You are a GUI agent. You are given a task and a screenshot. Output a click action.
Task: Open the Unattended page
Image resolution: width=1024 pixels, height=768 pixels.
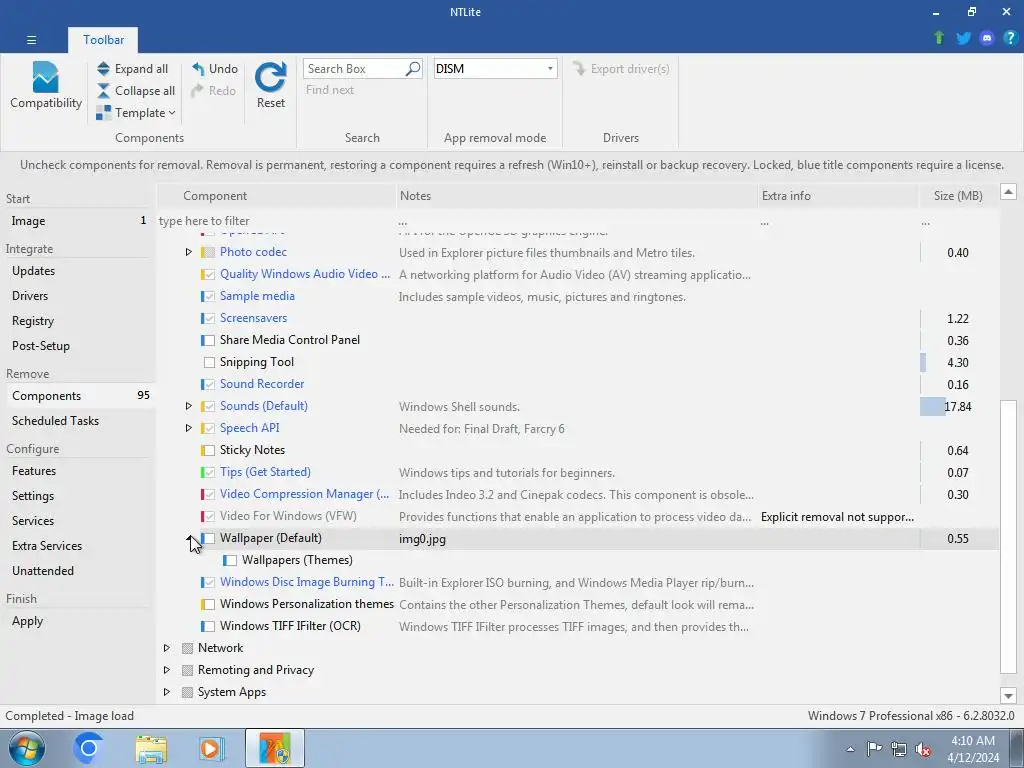(x=78, y=571)
